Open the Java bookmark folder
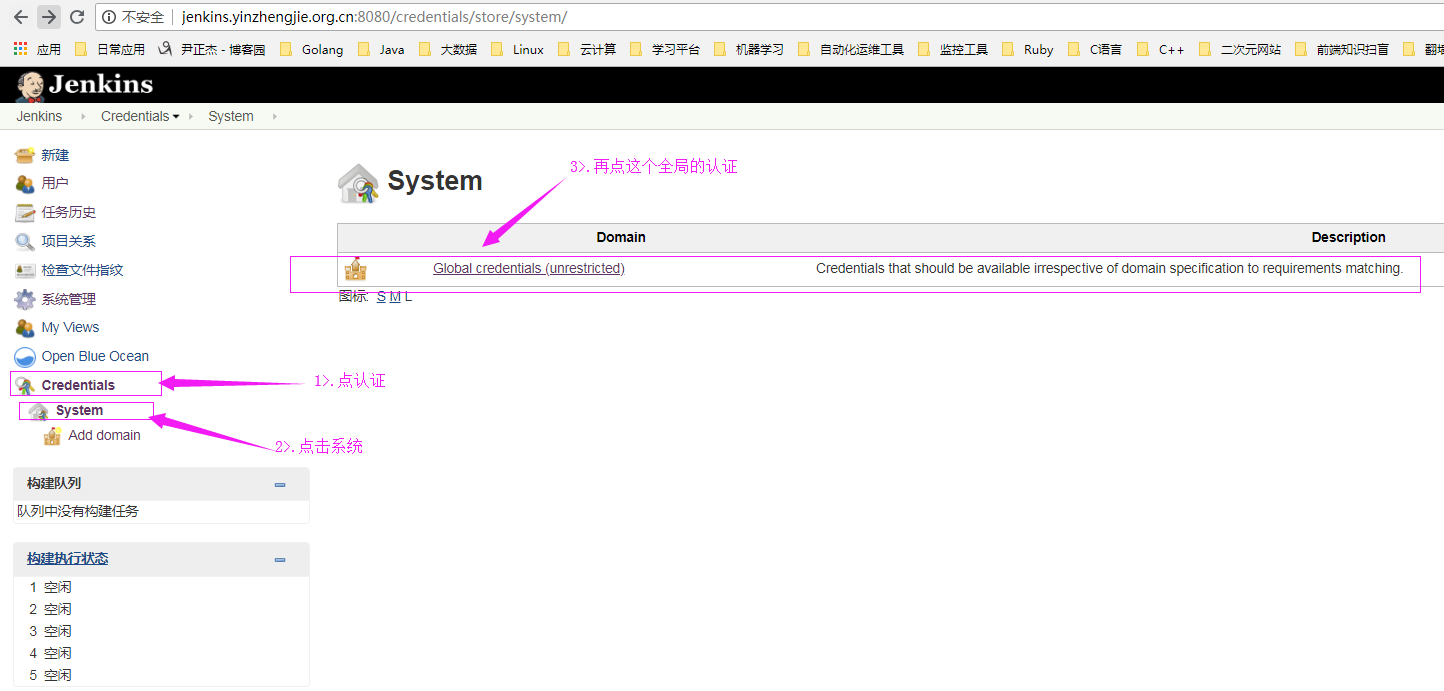Viewport: 1444px width, 691px height. coord(382,49)
